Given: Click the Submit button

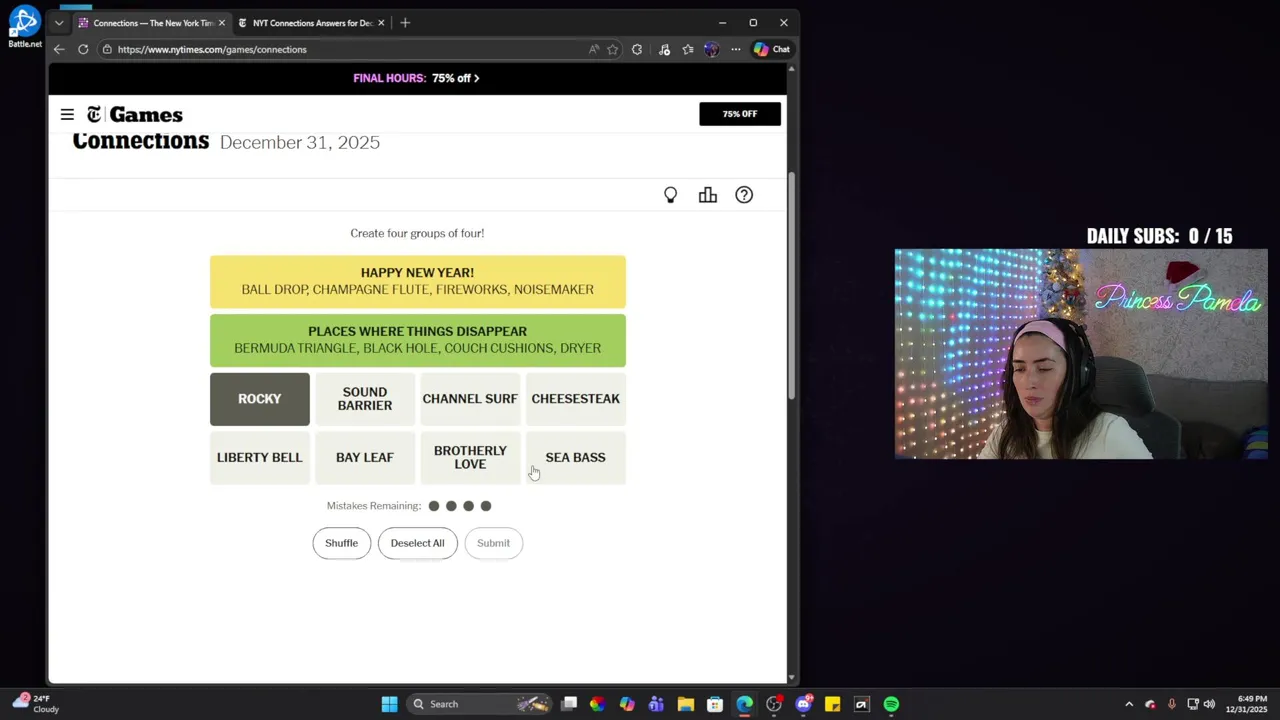Looking at the screenshot, I should (493, 543).
